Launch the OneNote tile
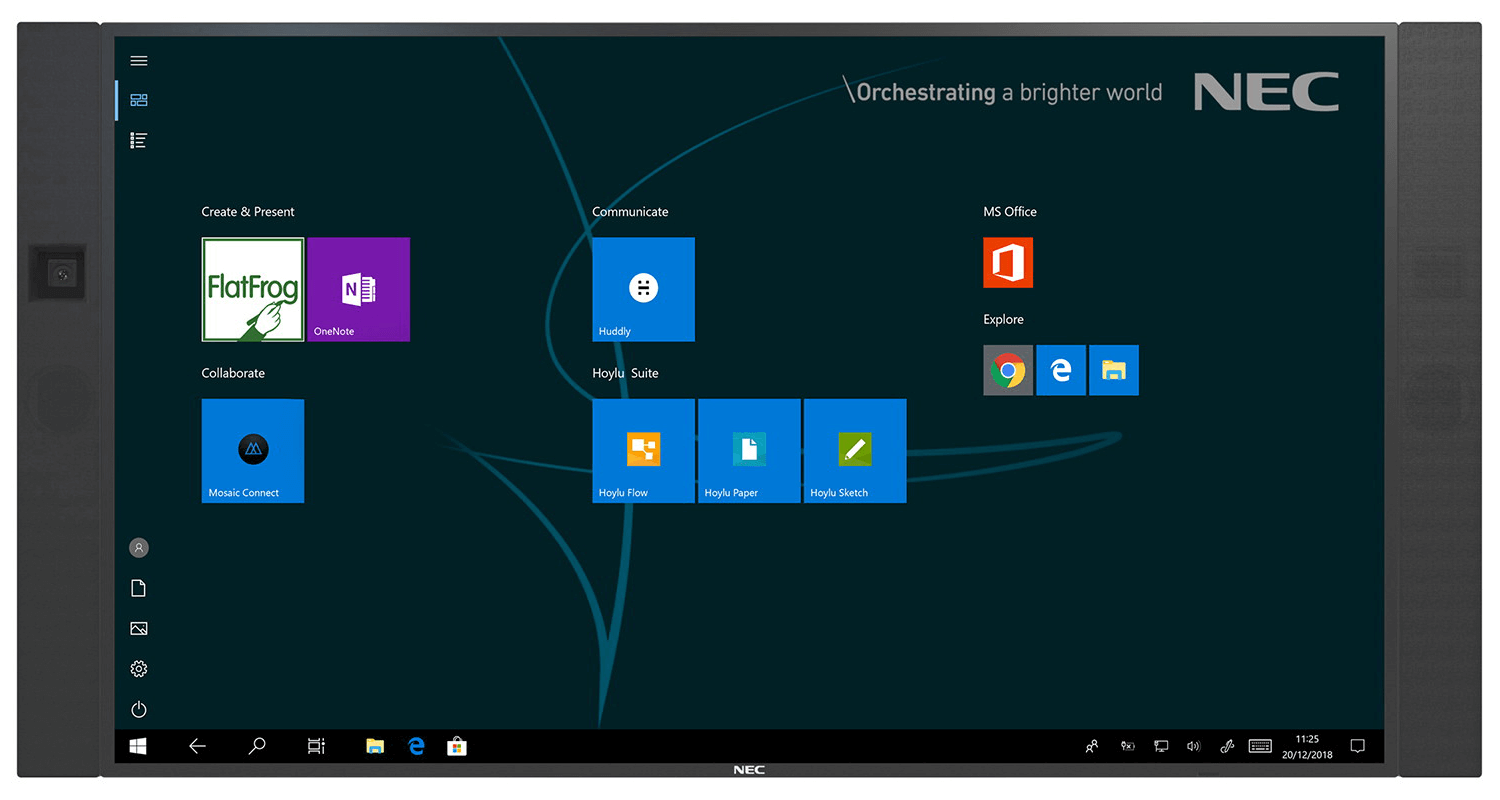Viewport: 1500px width, 800px height. point(358,289)
